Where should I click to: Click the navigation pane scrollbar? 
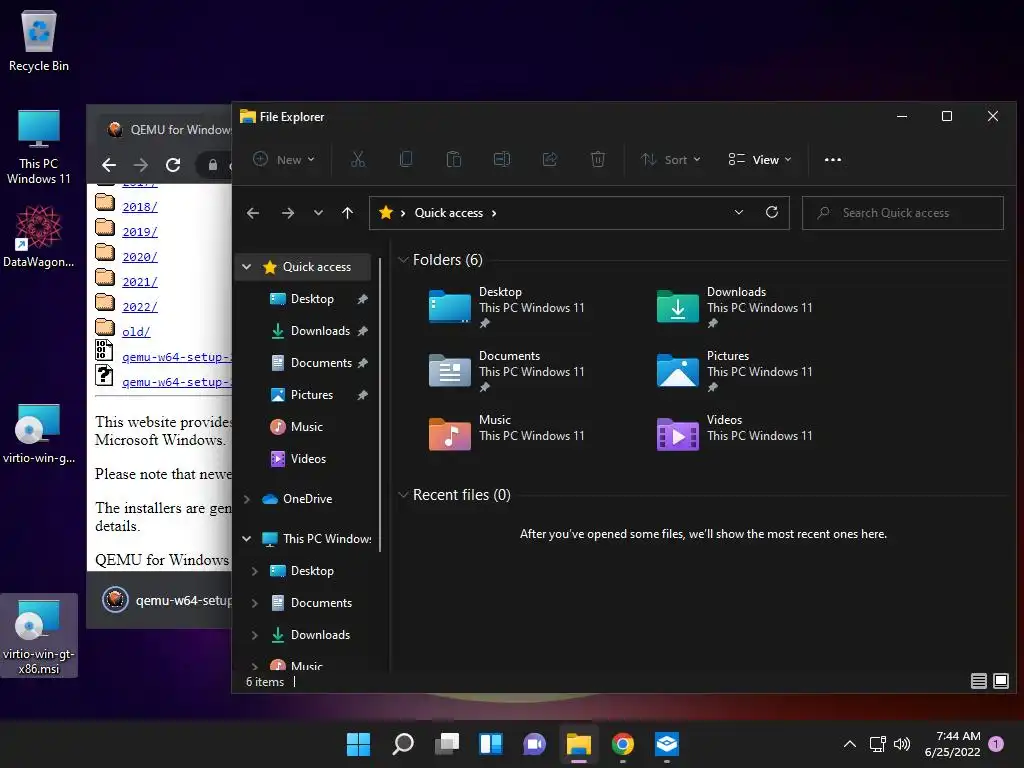tap(379, 405)
